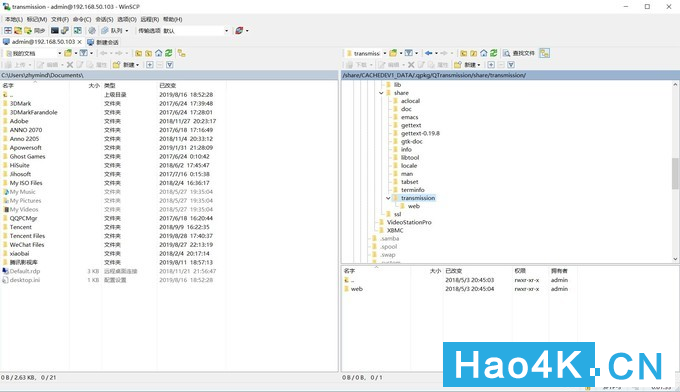This screenshot has width=680, height=392.
Task: Collapse the transmission tree node
Action: pos(388,198)
